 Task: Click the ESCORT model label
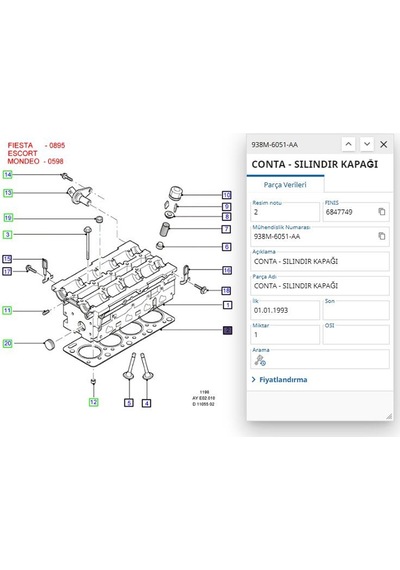(23, 153)
